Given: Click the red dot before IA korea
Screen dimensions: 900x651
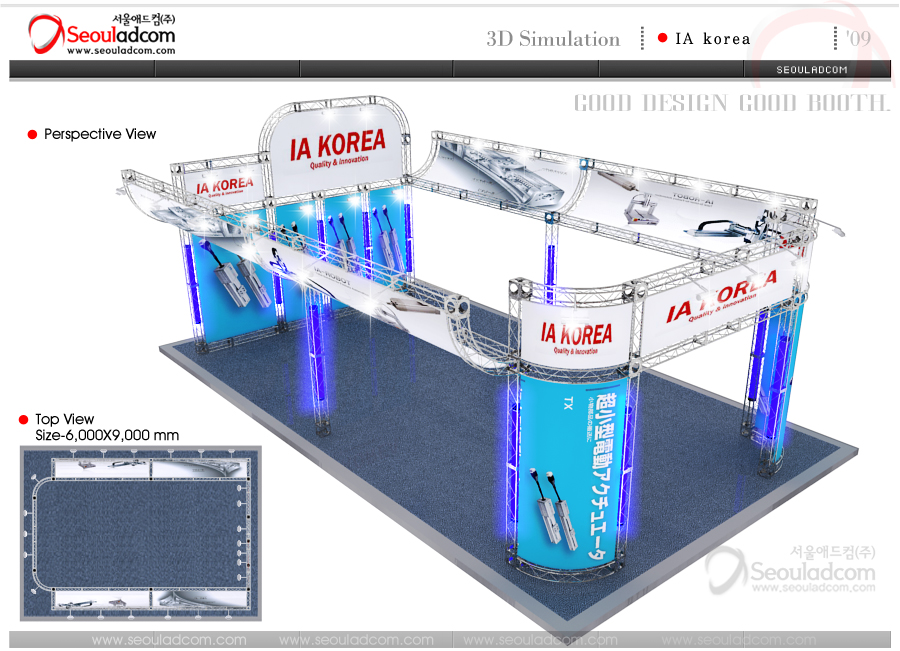Looking at the screenshot, I should (x=662, y=39).
